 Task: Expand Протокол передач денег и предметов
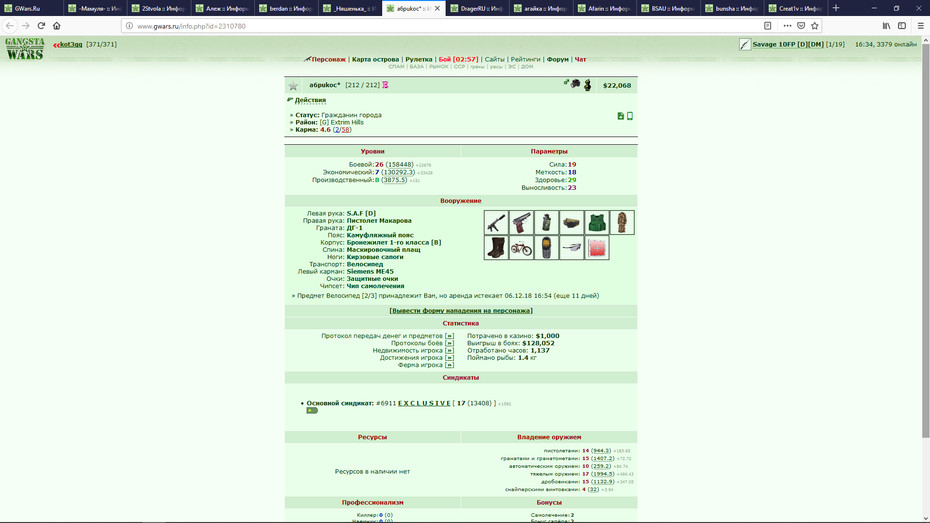[x=449, y=336]
